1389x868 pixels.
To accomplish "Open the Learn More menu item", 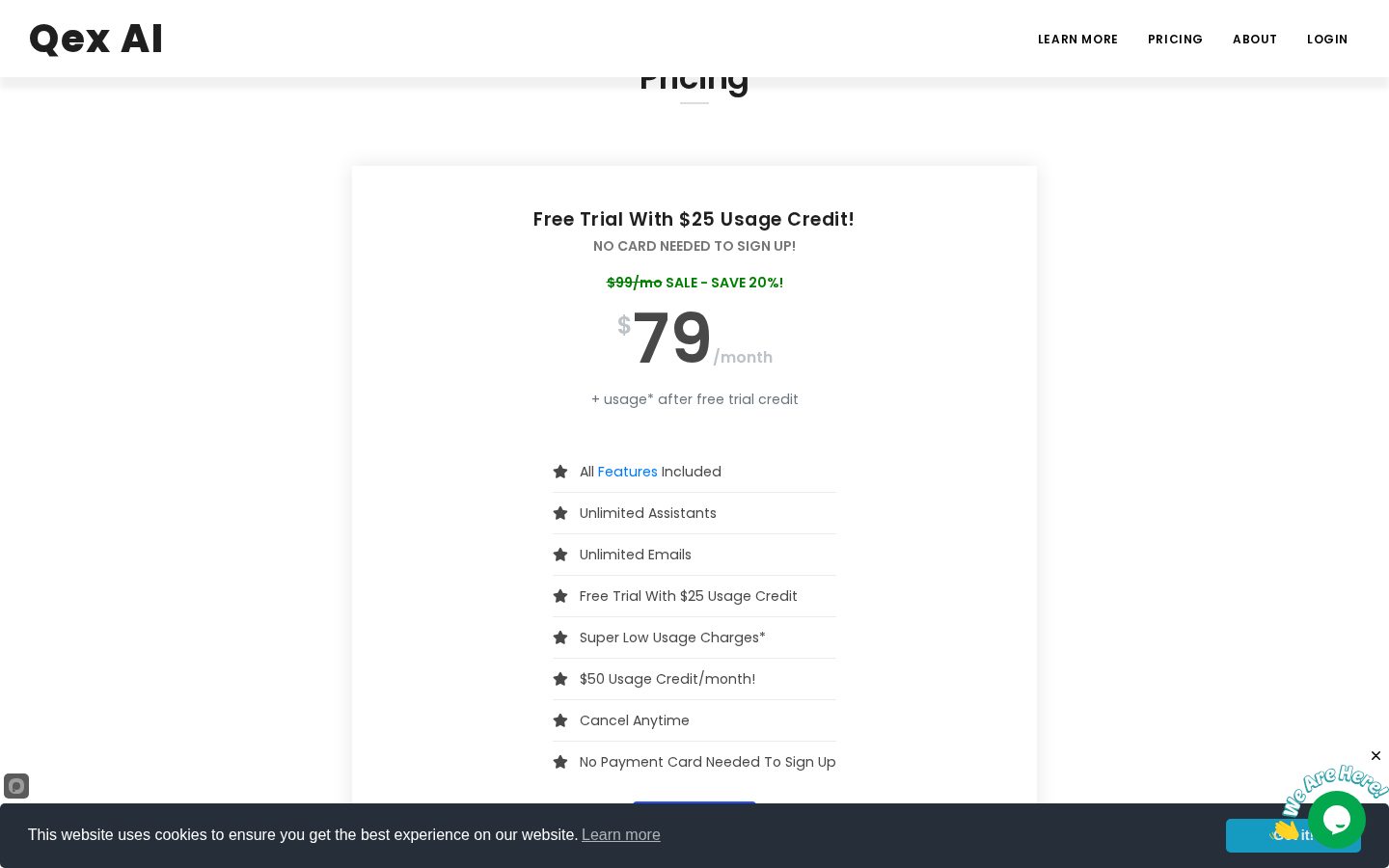I will coord(1077,40).
